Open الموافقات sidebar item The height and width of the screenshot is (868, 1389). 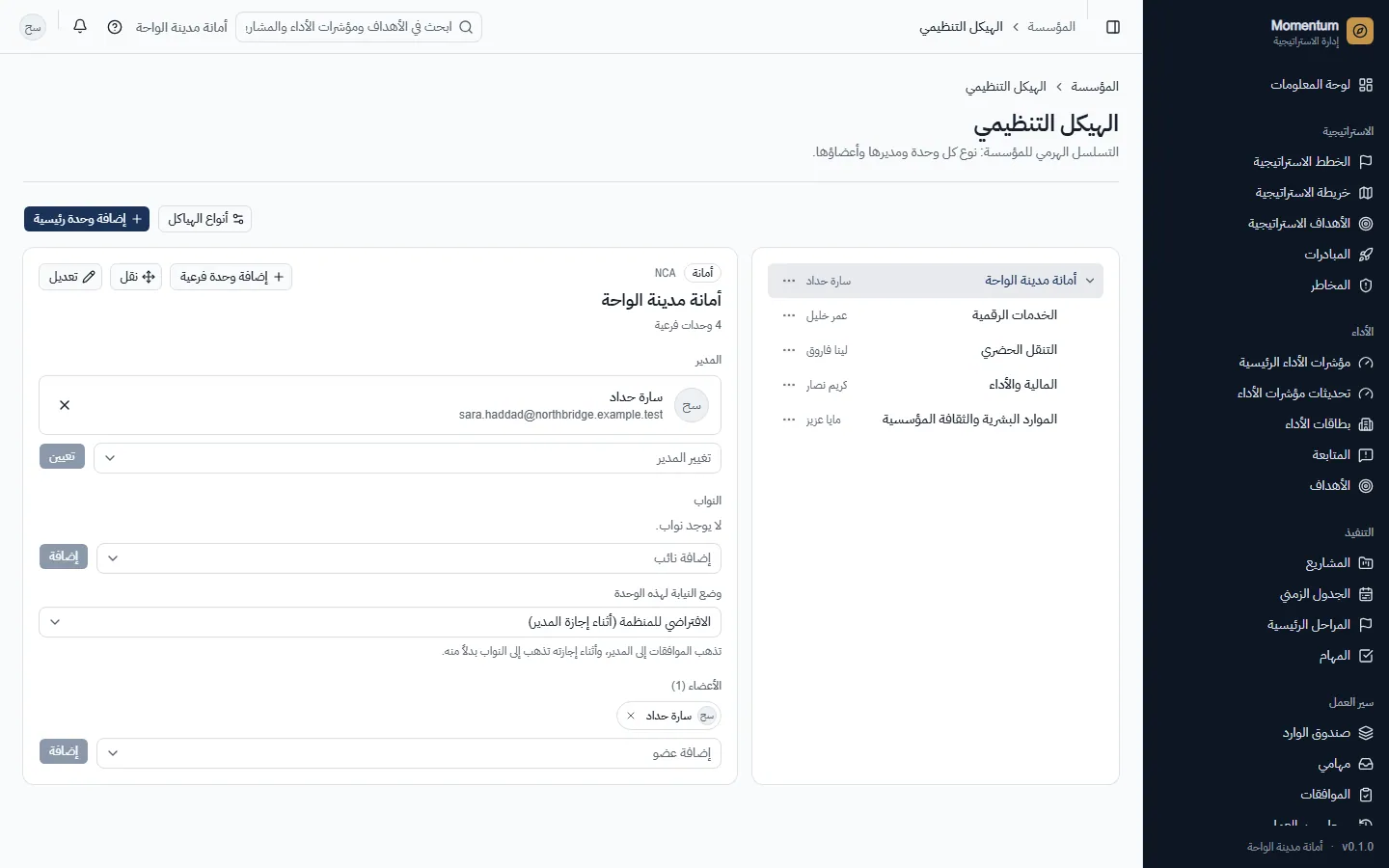[1336, 795]
